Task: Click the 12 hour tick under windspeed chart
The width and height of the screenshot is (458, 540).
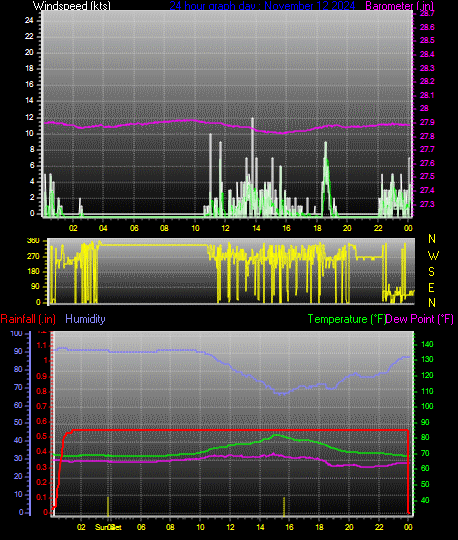Action: tap(225, 228)
